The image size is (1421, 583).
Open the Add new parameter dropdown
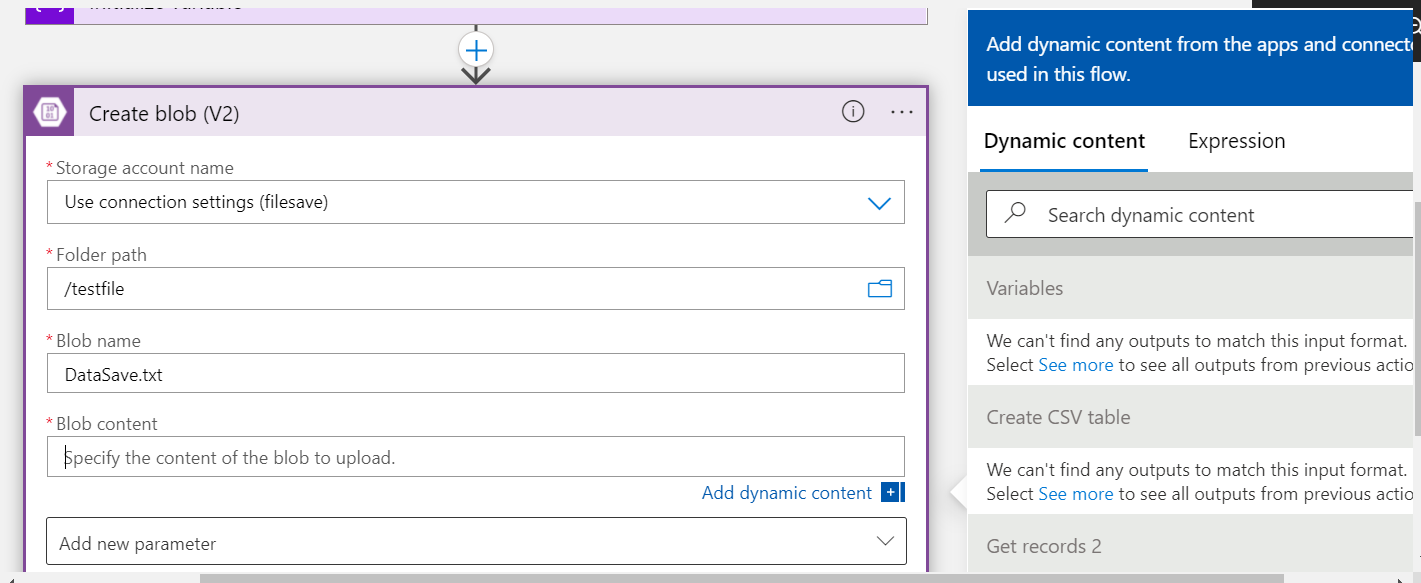884,540
